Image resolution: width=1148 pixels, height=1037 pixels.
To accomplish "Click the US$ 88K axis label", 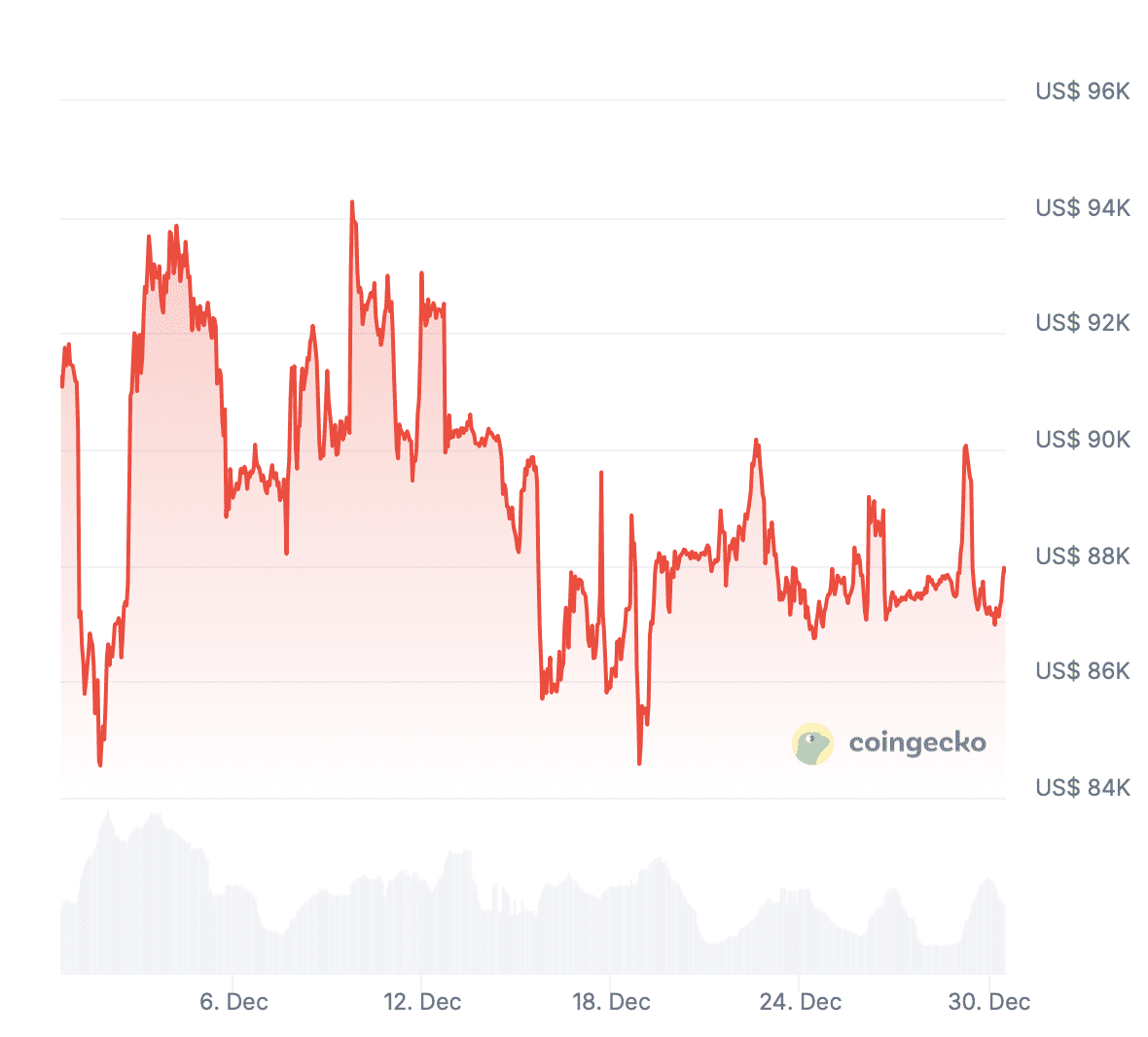I will click(1082, 555).
